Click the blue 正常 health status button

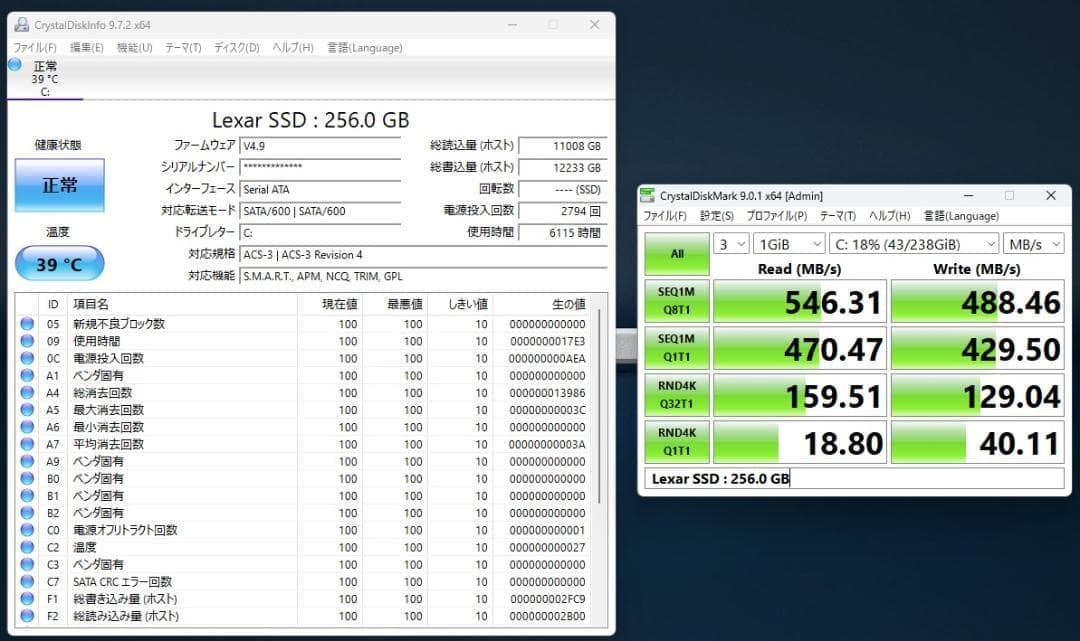coord(59,185)
